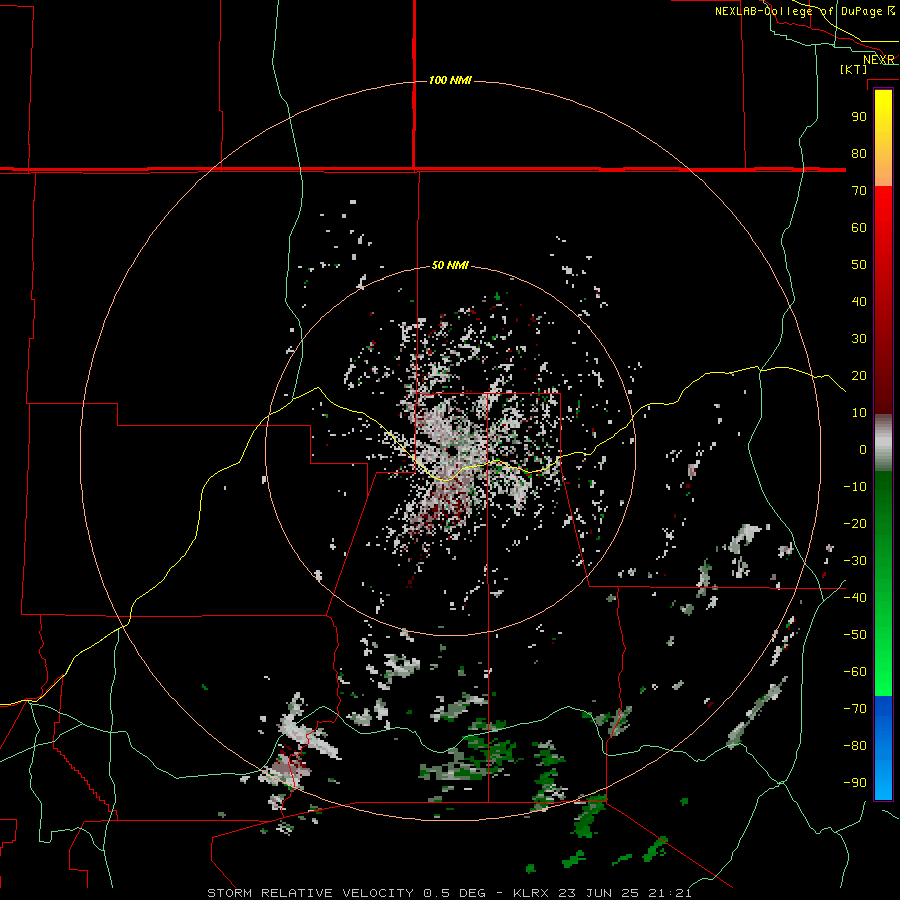Viewport: 900px width, 900px height.
Task: Click the NEXLAB-College of DuPage header text
Action: pos(798,11)
